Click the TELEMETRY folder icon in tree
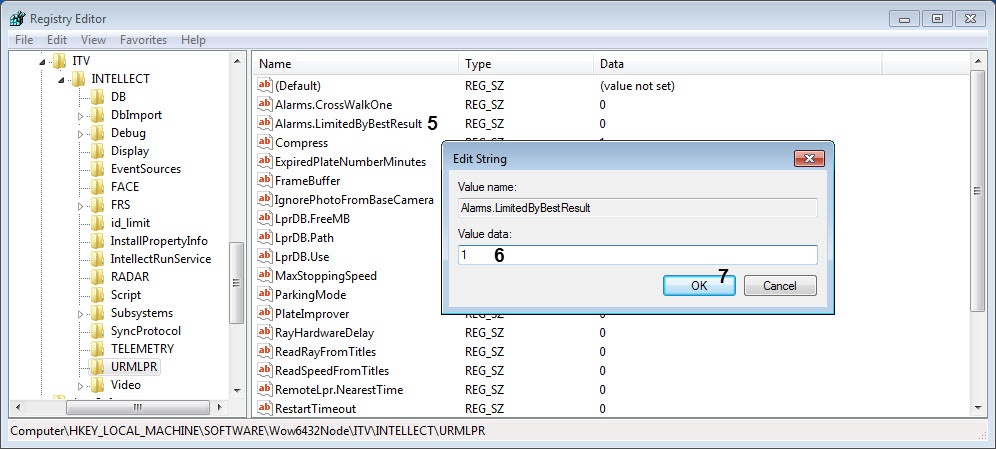The width and height of the screenshot is (996, 449). pyautogui.click(x=97, y=349)
